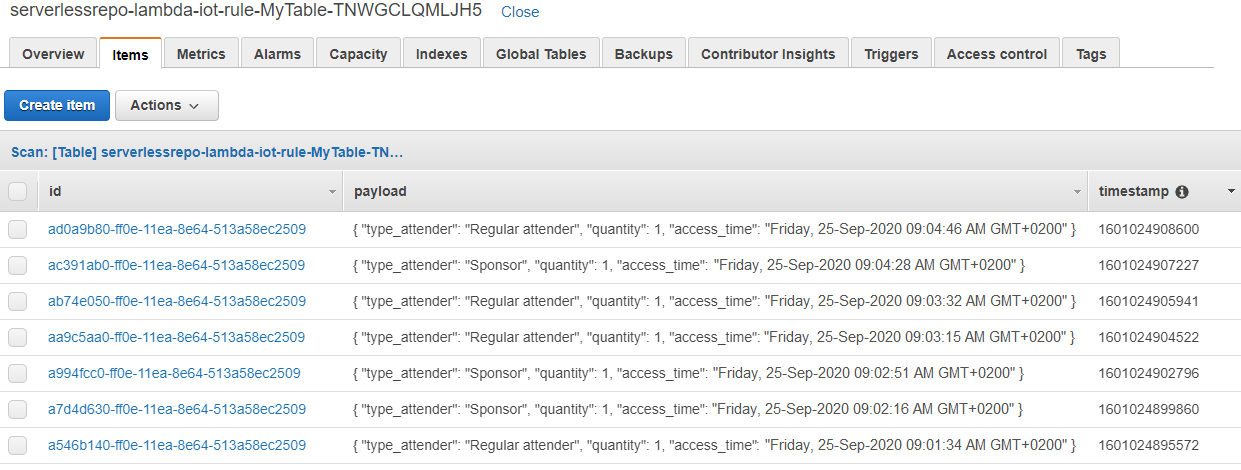
Task: Toggle the select-all header checkbox
Action: pyautogui.click(x=18, y=191)
